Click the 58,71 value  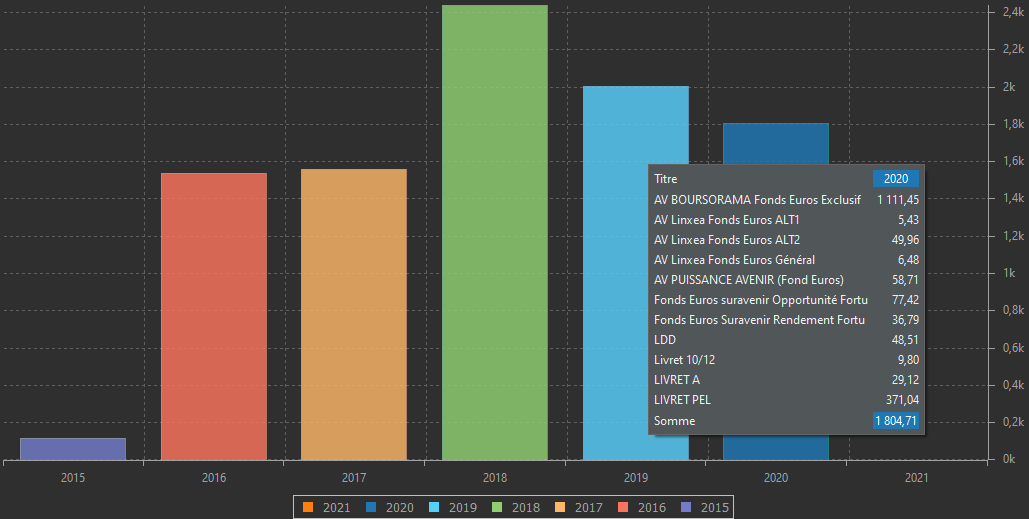[906, 280]
